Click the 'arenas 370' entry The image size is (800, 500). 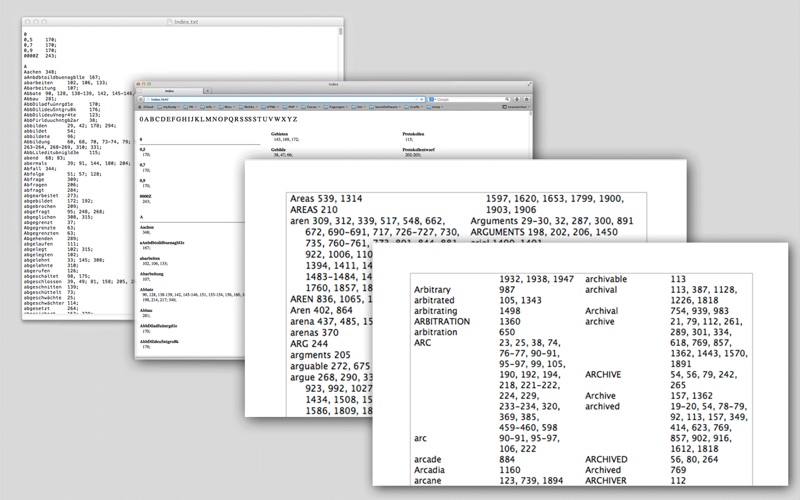pos(314,333)
